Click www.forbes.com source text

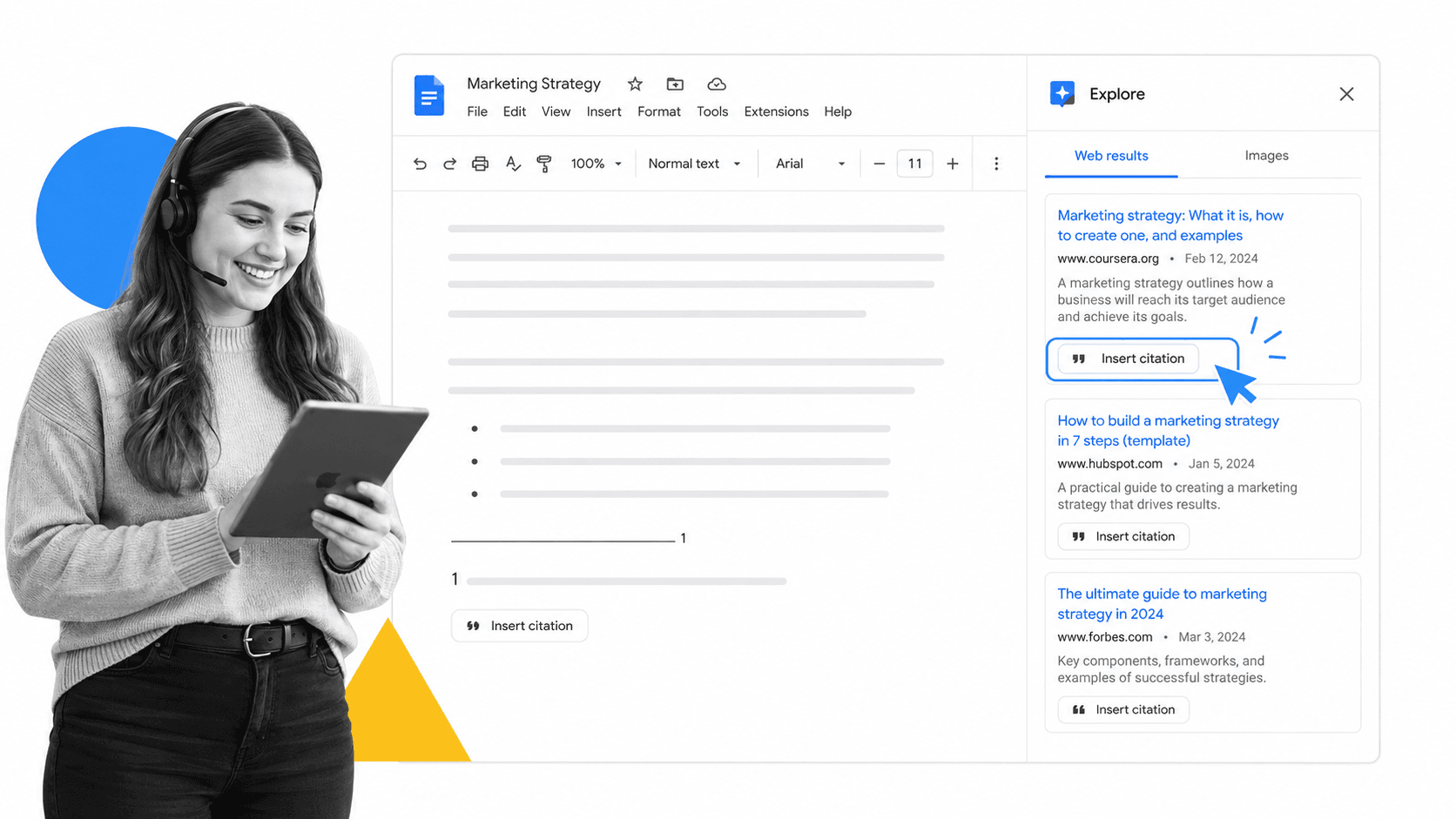[1104, 637]
